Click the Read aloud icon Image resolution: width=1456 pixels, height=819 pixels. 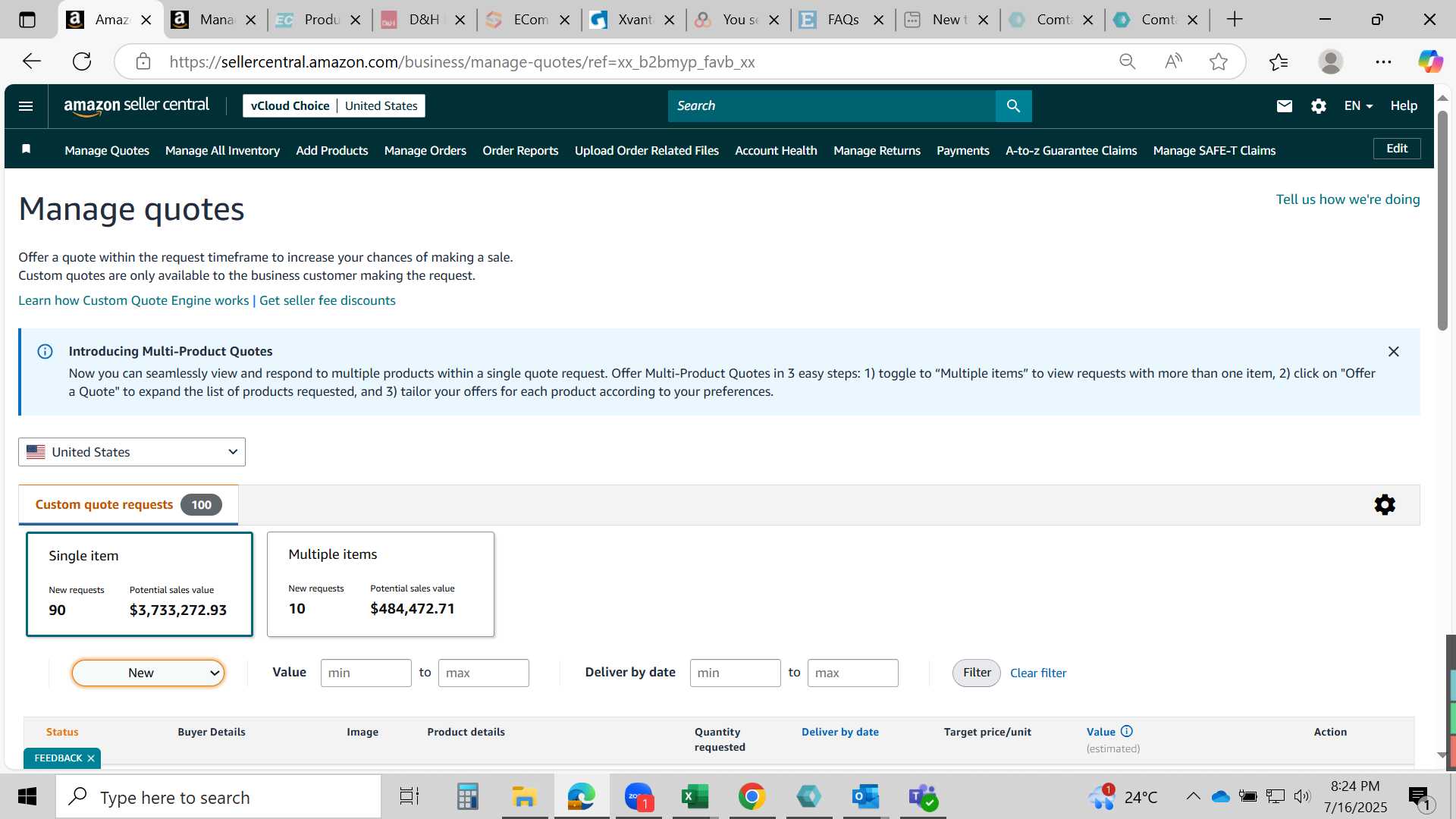[1173, 61]
